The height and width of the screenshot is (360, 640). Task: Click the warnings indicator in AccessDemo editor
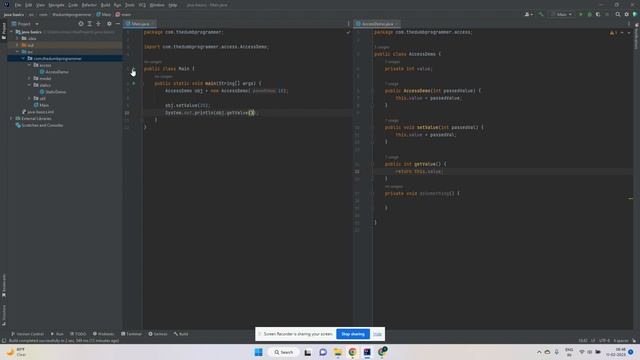pos(613,33)
